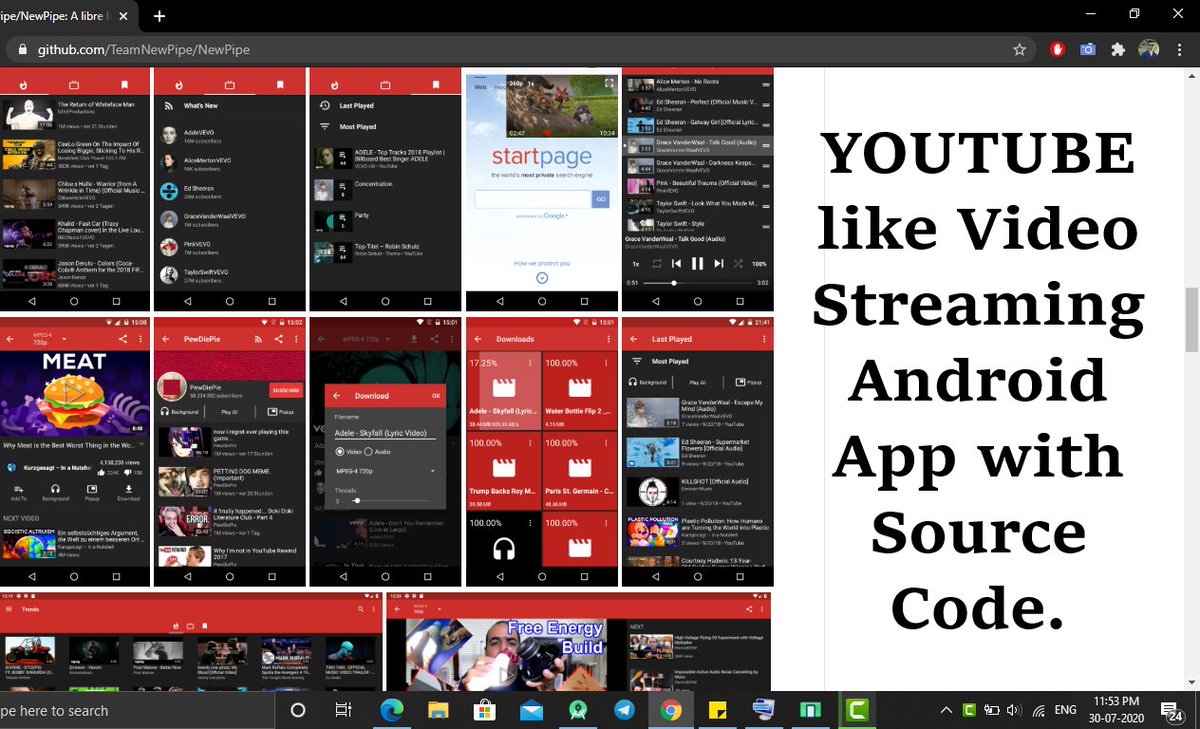Screen dimensions: 1200x729
Task: Open the Chrome Extensions puzzle menu
Action: 1118,49
